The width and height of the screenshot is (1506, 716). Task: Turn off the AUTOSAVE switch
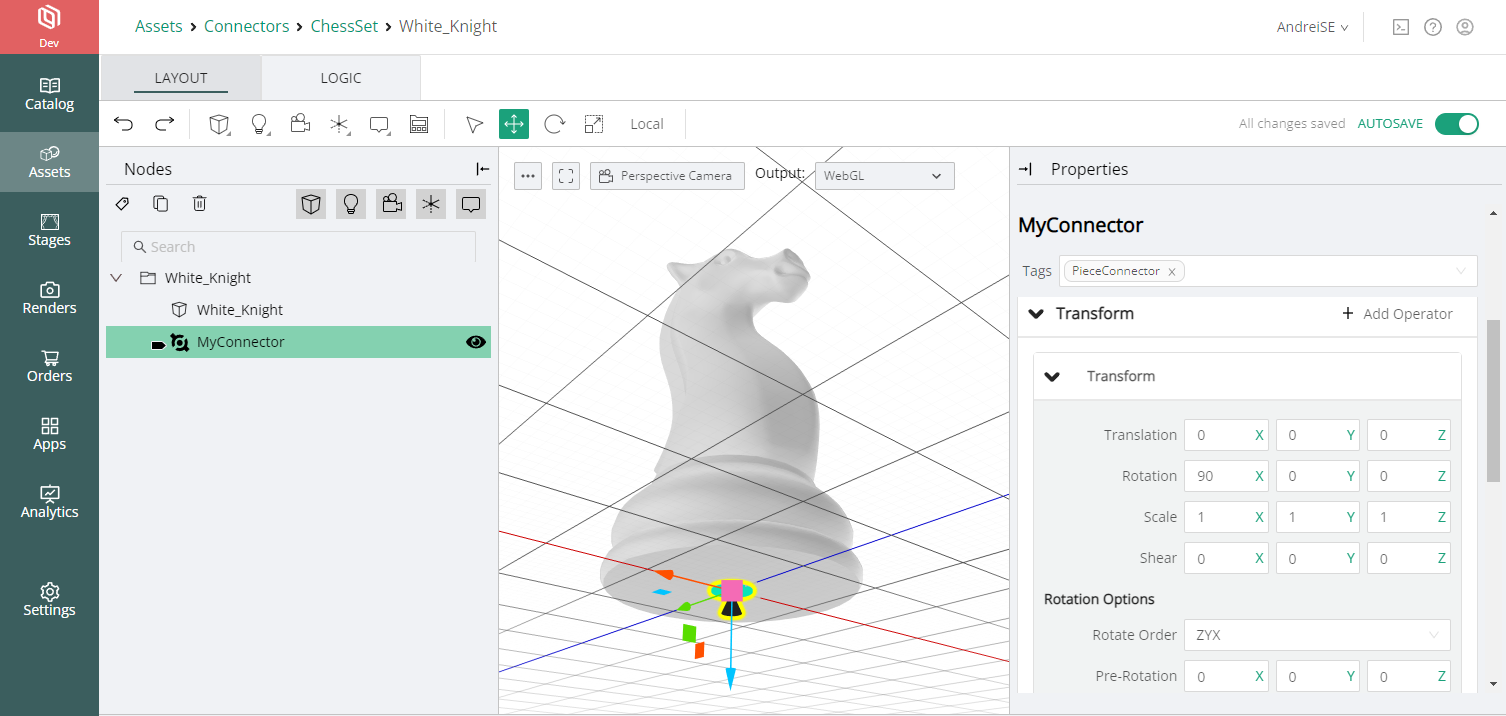pos(1456,124)
